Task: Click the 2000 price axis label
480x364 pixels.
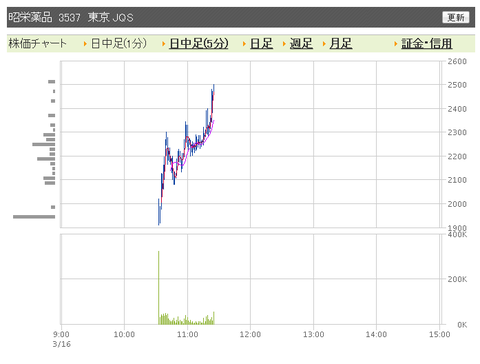Action: [457, 204]
